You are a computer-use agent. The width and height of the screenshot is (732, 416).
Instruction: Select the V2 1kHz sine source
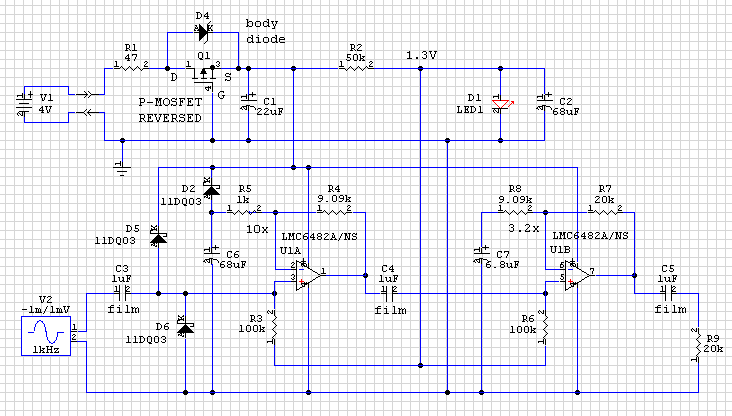tap(46, 336)
